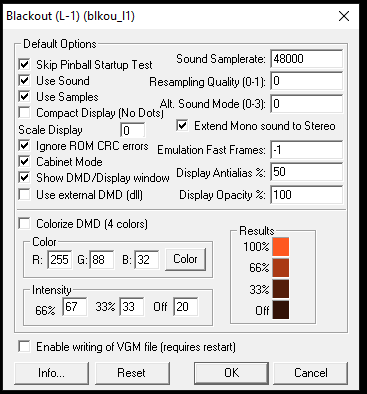Open the Color picker button
This screenshot has width=367, height=394.
point(185,259)
